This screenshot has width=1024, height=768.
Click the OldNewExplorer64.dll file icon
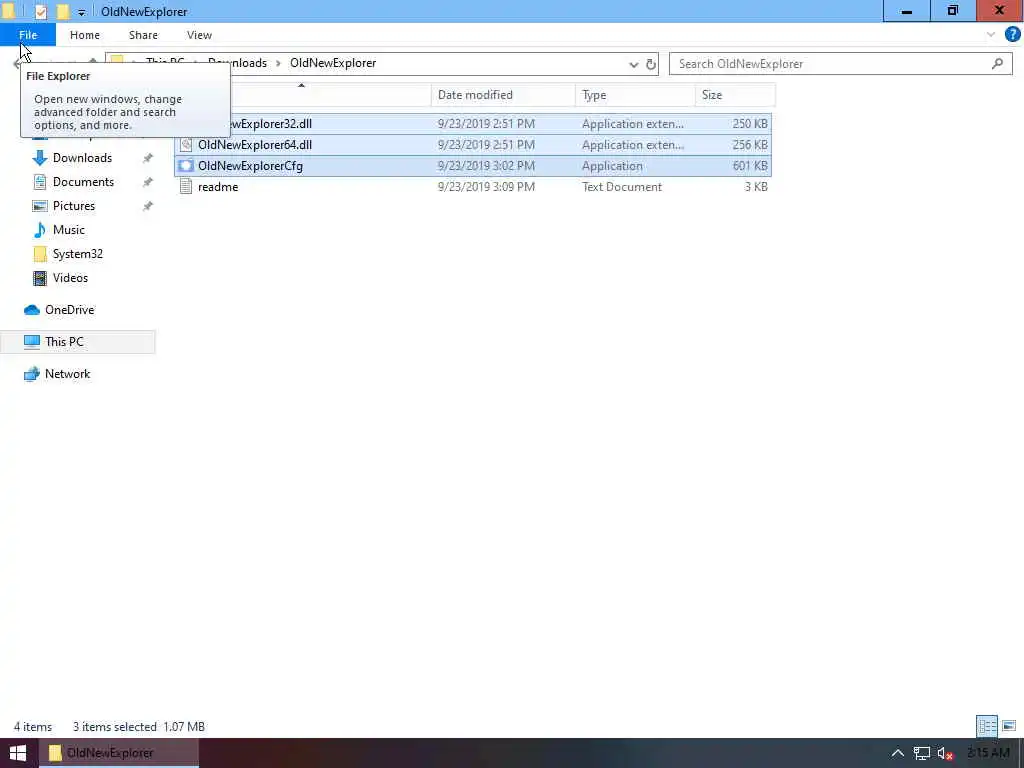186,144
